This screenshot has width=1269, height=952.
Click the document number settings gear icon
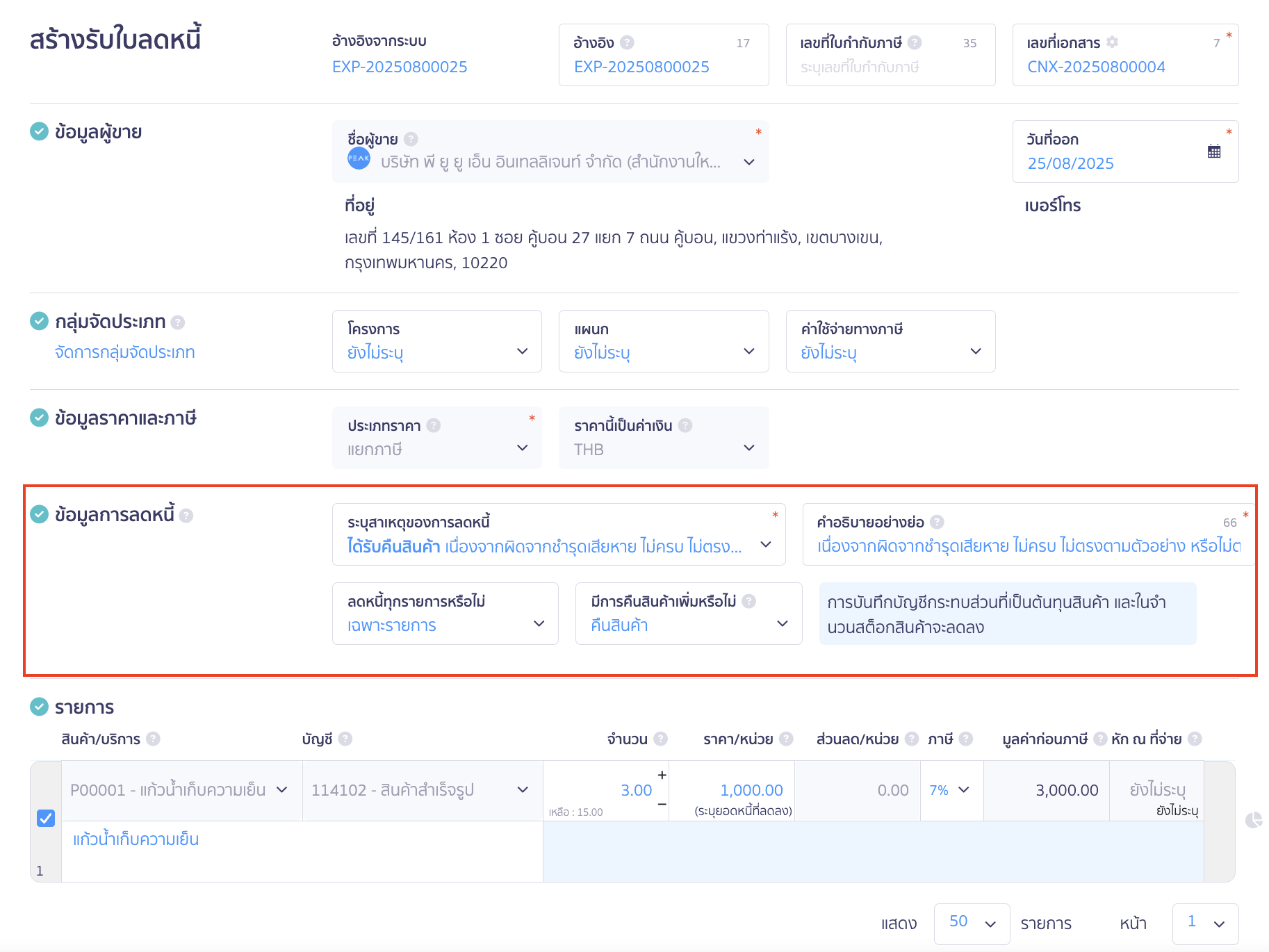[1112, 42]
